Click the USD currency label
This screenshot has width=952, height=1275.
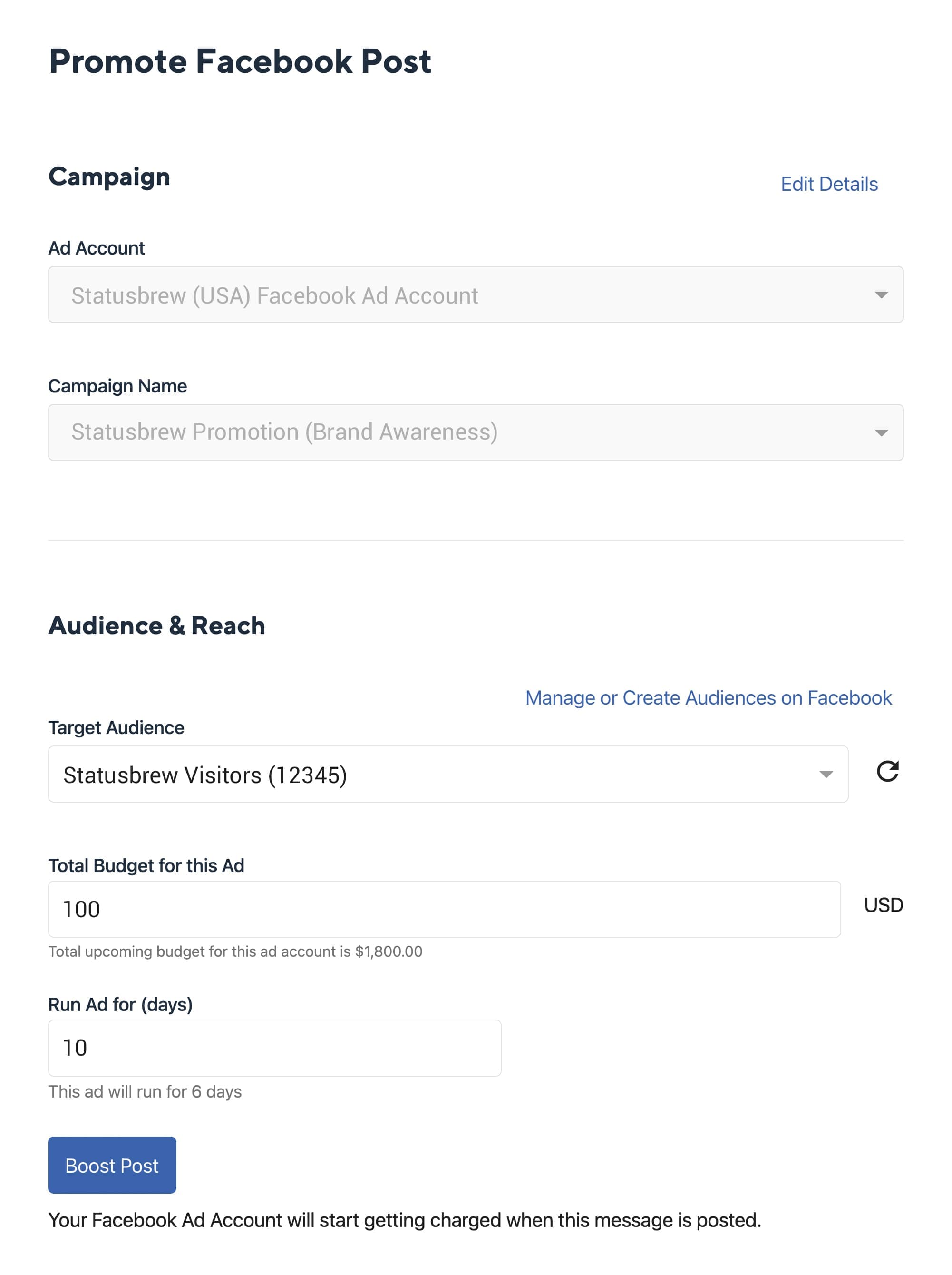pyautogui.click(x=883, y=905)
